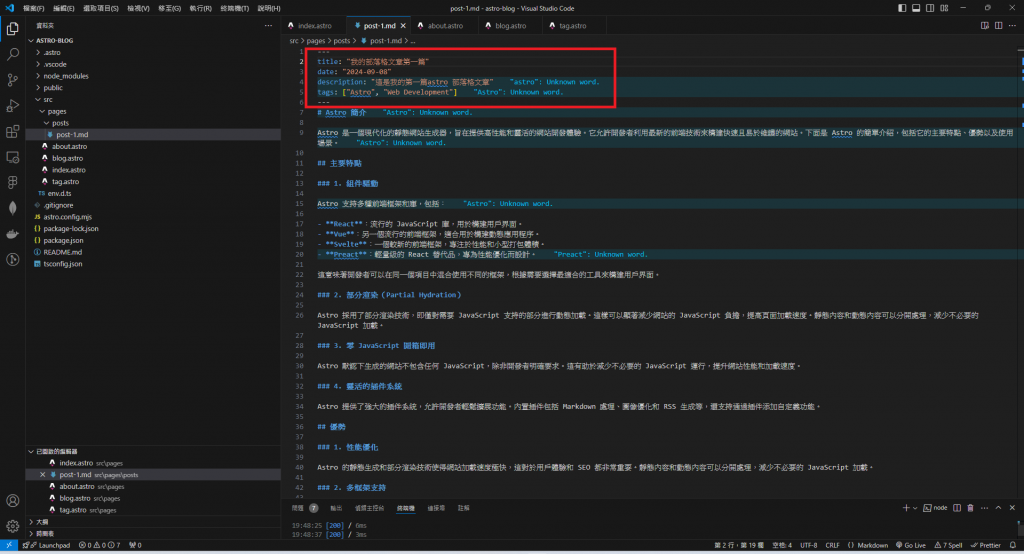
Task: Open terminal panel more actions ellipsis
Action: pyautogui.click(x=984, y=508)
